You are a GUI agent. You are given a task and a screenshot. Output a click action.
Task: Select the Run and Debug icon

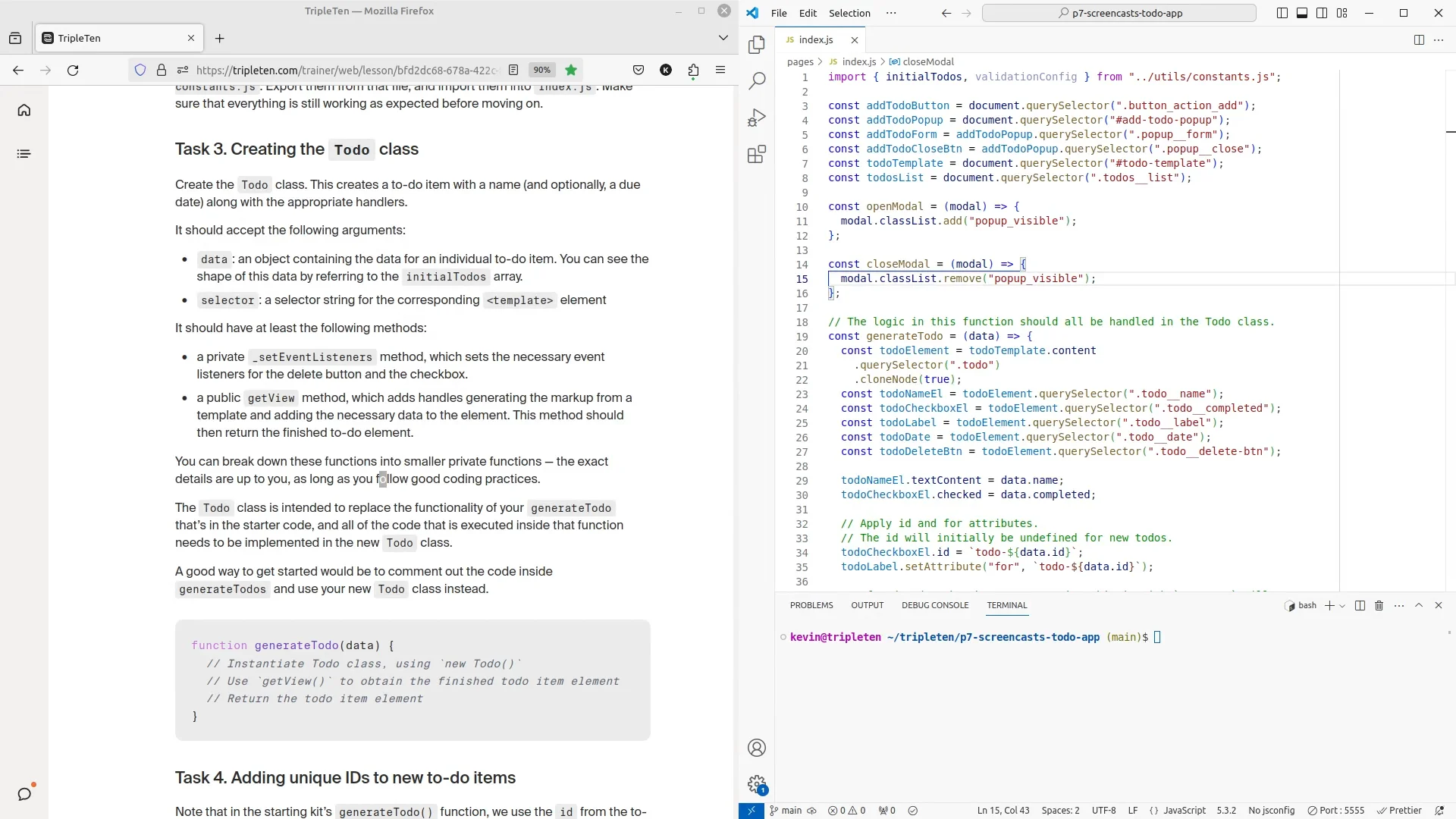757,118
